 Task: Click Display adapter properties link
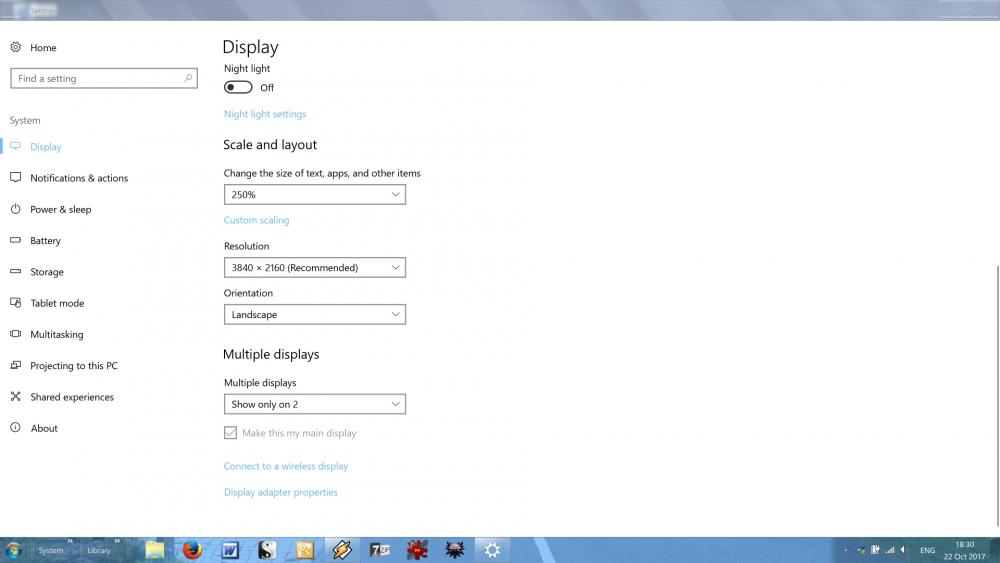[281, 492]
